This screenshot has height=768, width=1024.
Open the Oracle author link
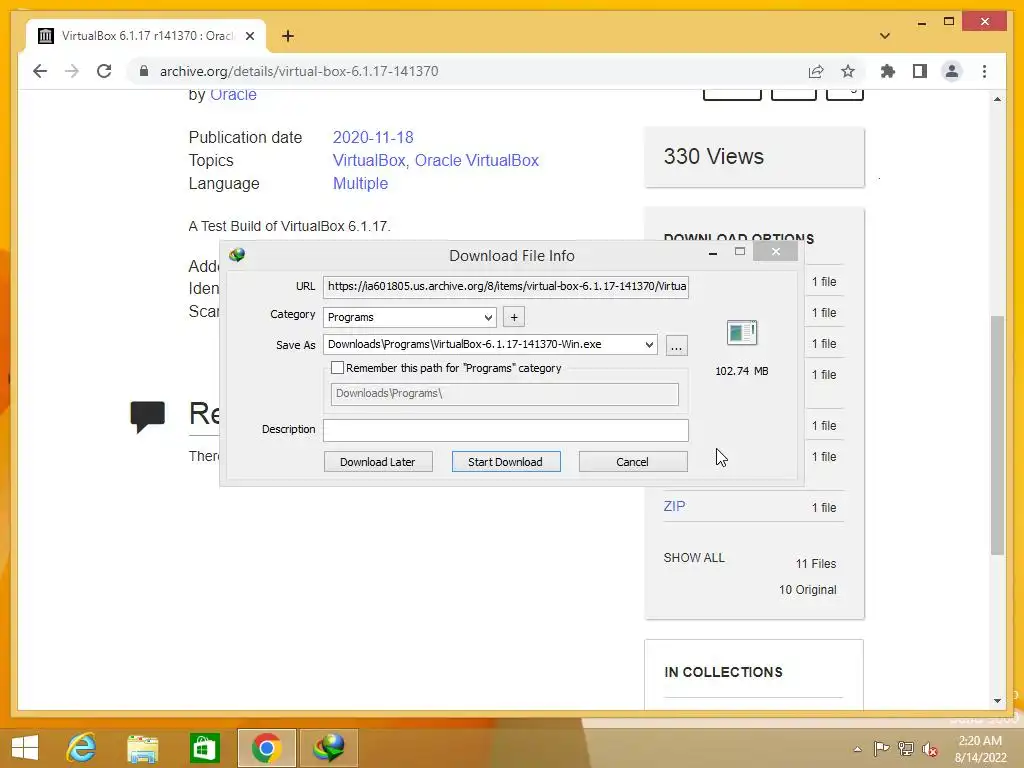pyautogui.click(x=233, y=95)
